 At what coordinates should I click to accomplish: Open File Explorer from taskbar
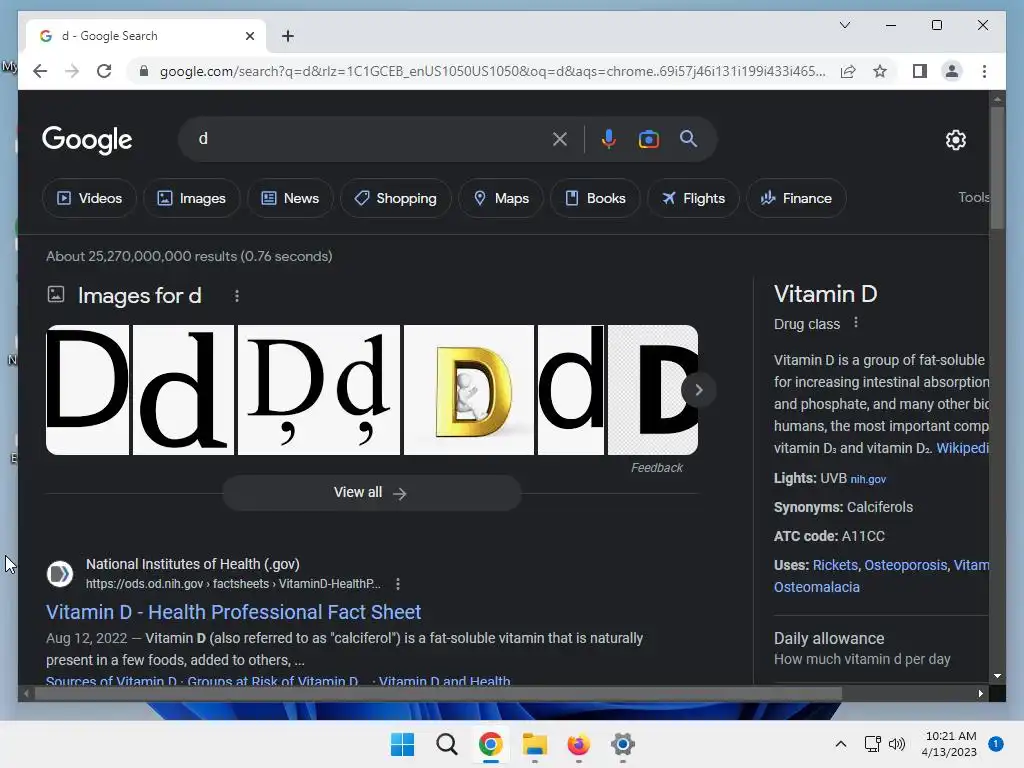[x=535, y=744]
